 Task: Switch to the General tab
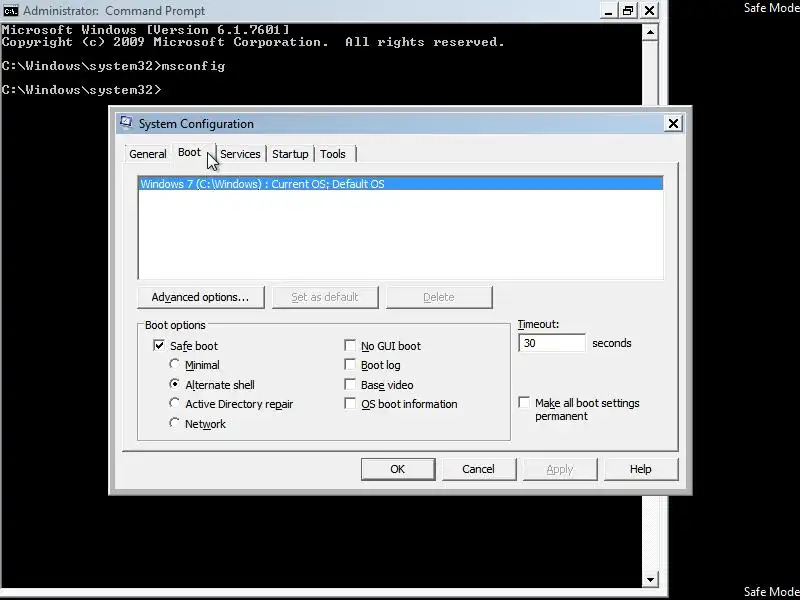pos(147,154)
